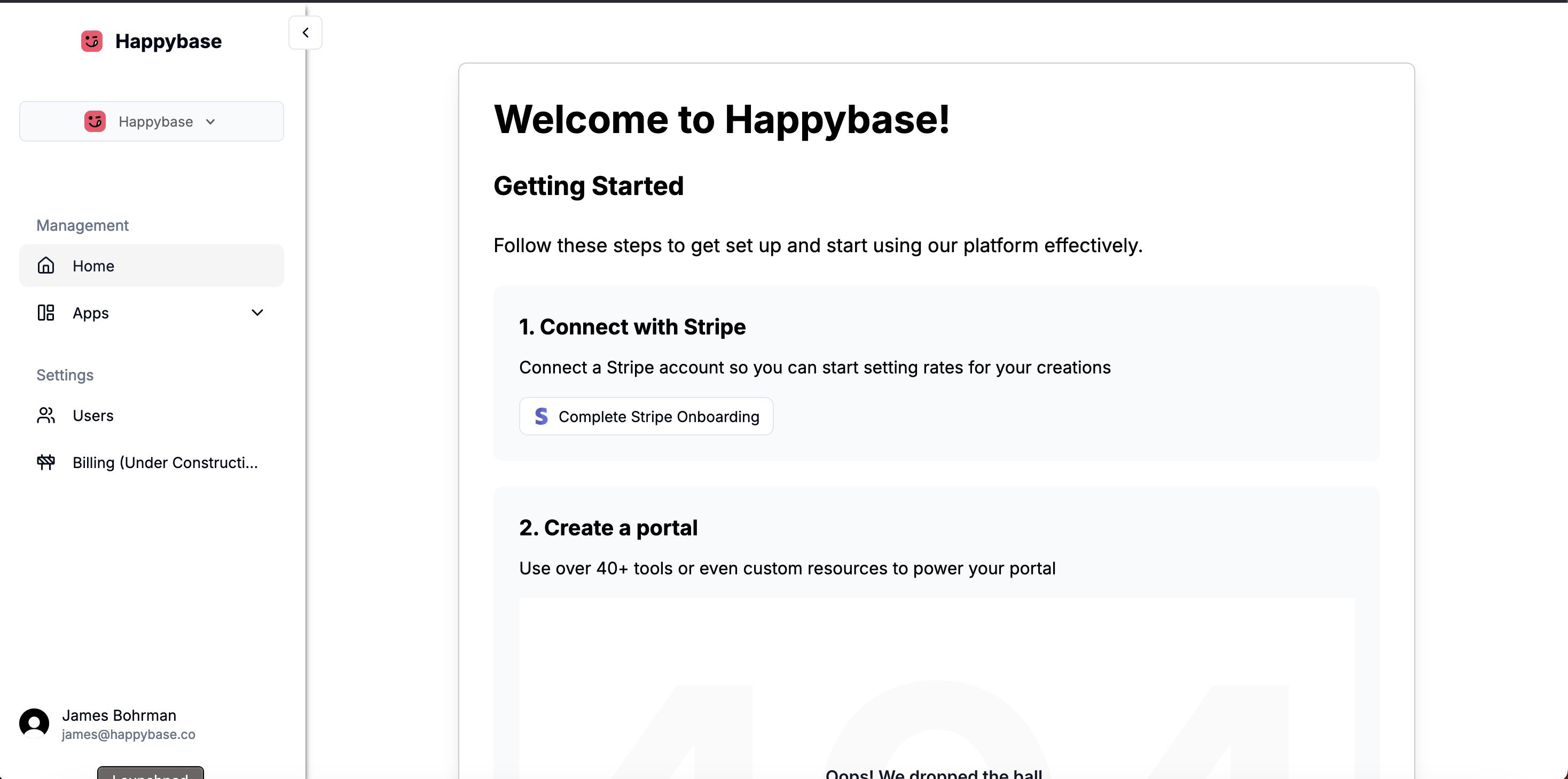Open the Users settings page

(152, 415)
